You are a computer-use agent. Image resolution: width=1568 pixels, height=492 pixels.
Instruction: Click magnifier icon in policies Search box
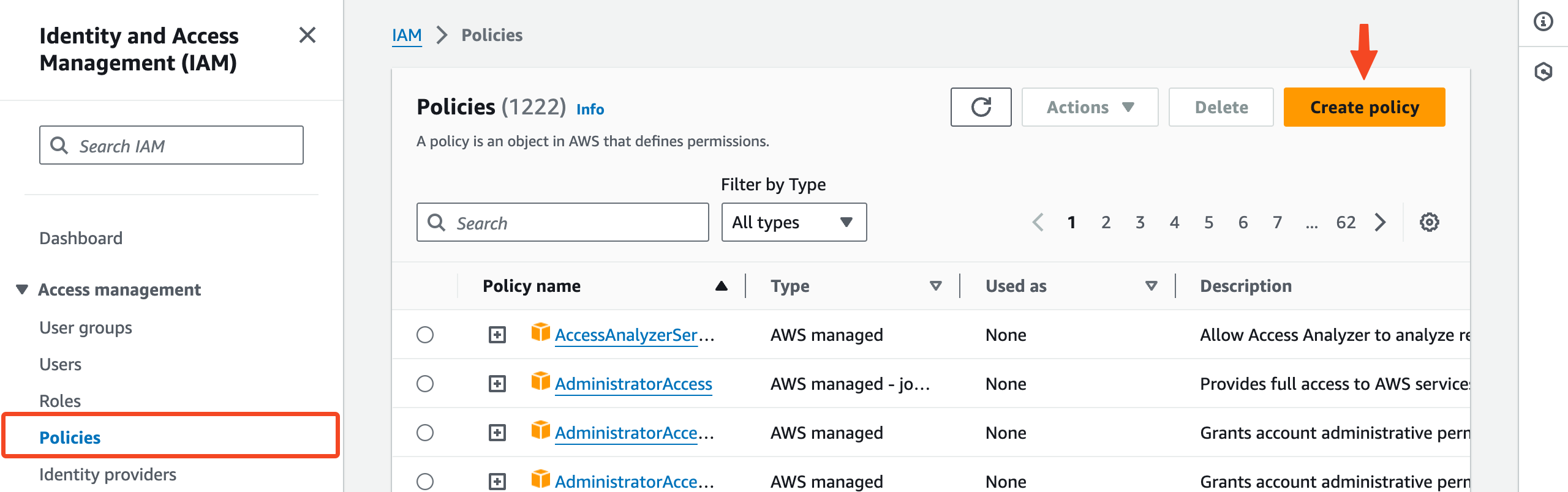436,222
